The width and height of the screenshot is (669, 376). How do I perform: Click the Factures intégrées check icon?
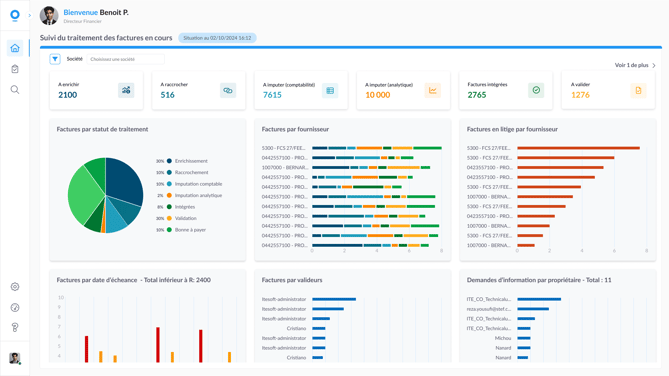click(x=536, y=90)
